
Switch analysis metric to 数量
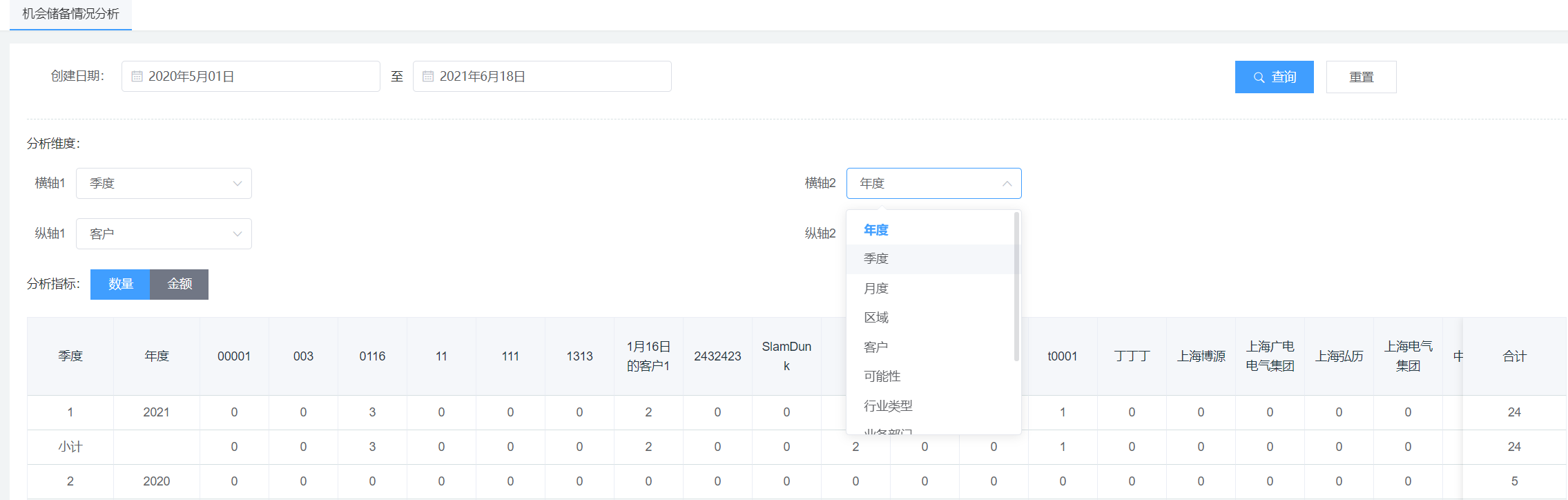[x=120, y=285]
